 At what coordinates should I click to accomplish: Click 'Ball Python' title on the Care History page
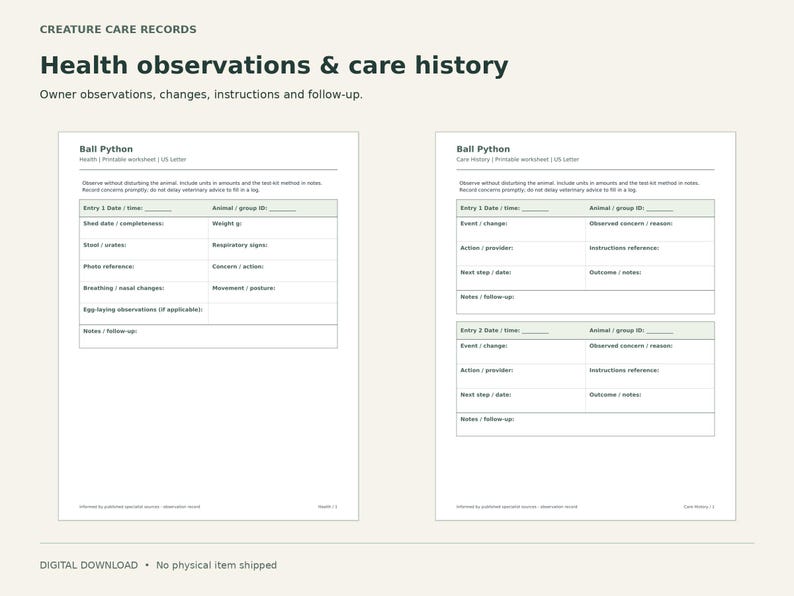click(x=483, y=149)
